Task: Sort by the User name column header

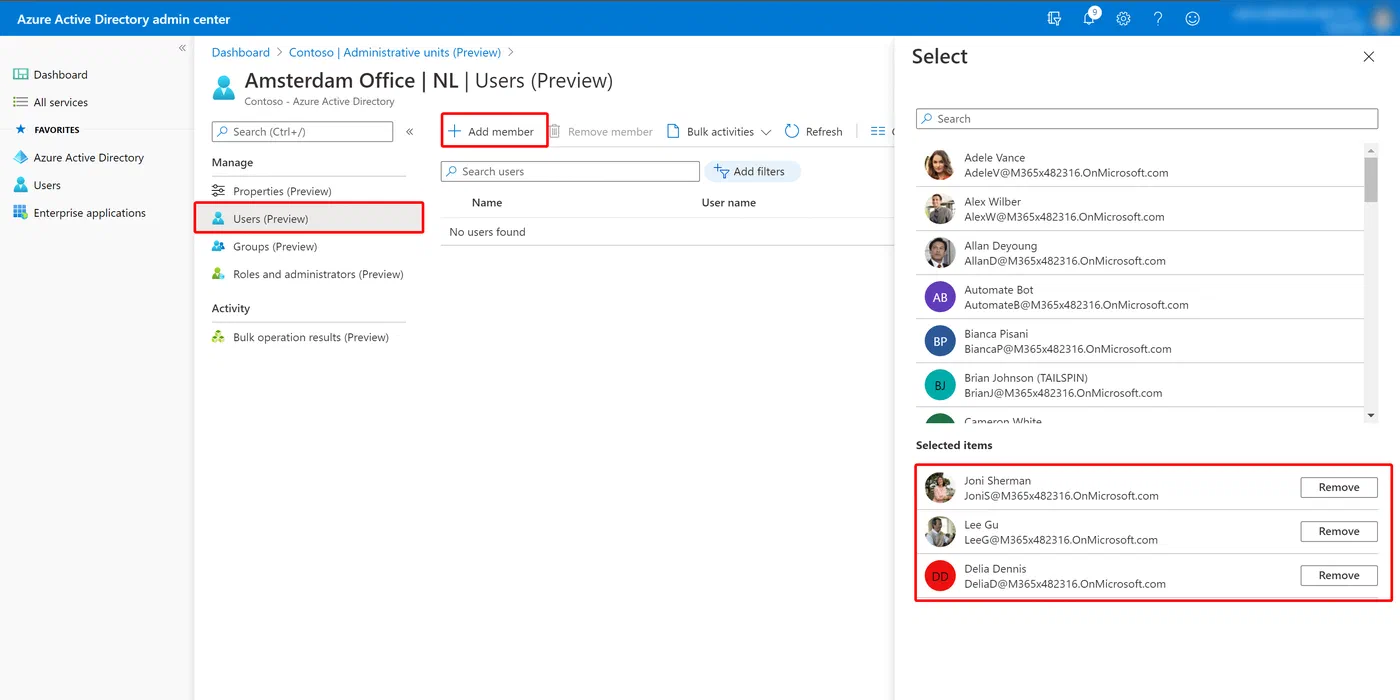Action: 729,203
